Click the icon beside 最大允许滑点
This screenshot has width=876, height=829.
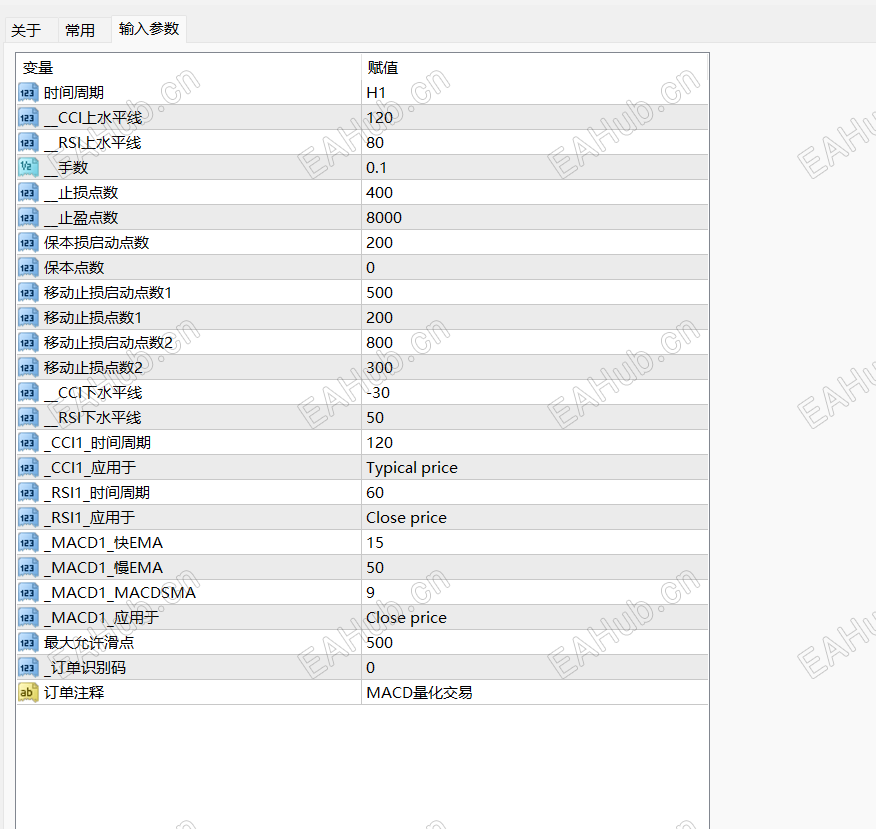(x=28, y=643)
